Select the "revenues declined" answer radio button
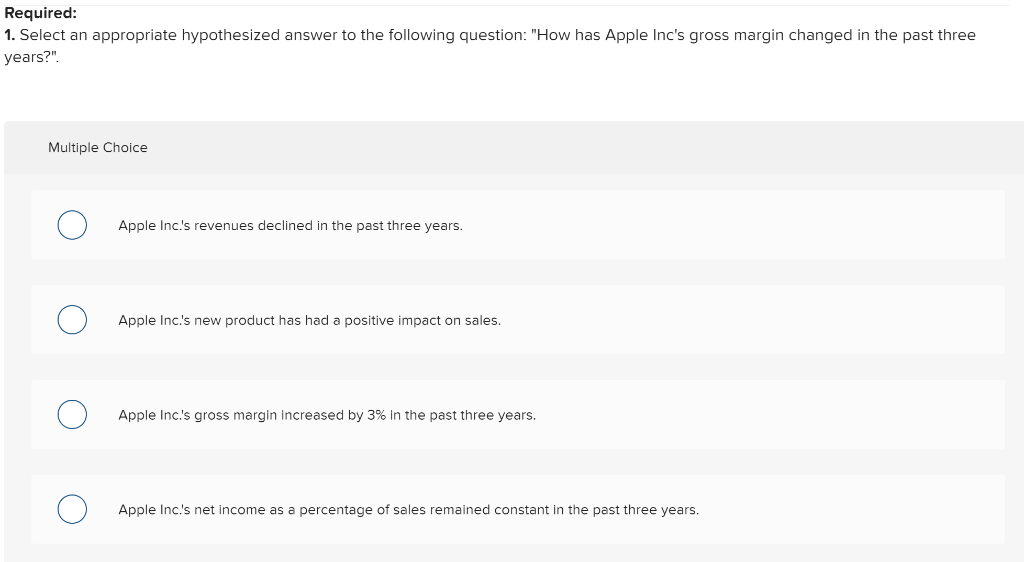Image resolution: width=1024 pixels, height=562 pixels. 71,225
